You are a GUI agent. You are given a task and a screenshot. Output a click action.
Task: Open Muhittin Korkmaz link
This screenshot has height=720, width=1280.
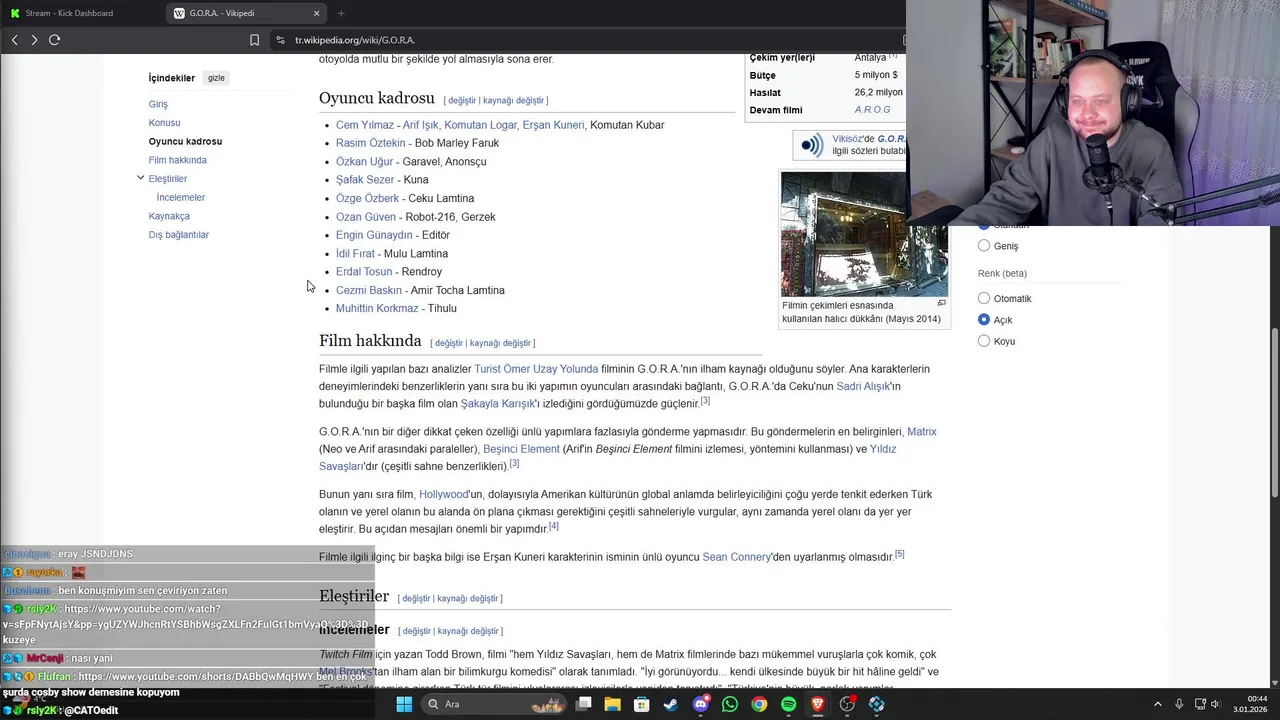(x=377, y=309)
